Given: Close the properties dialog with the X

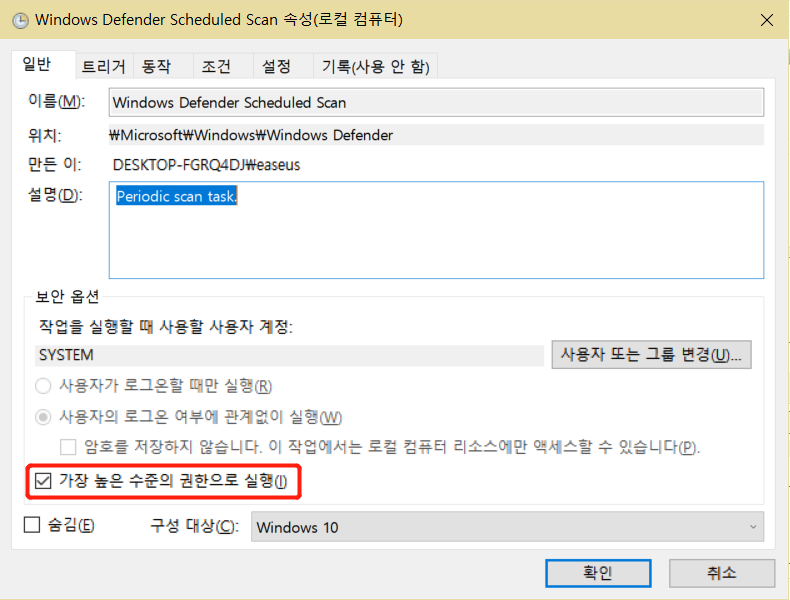Looking at the screenshot, I should click(x=766, y=20).
